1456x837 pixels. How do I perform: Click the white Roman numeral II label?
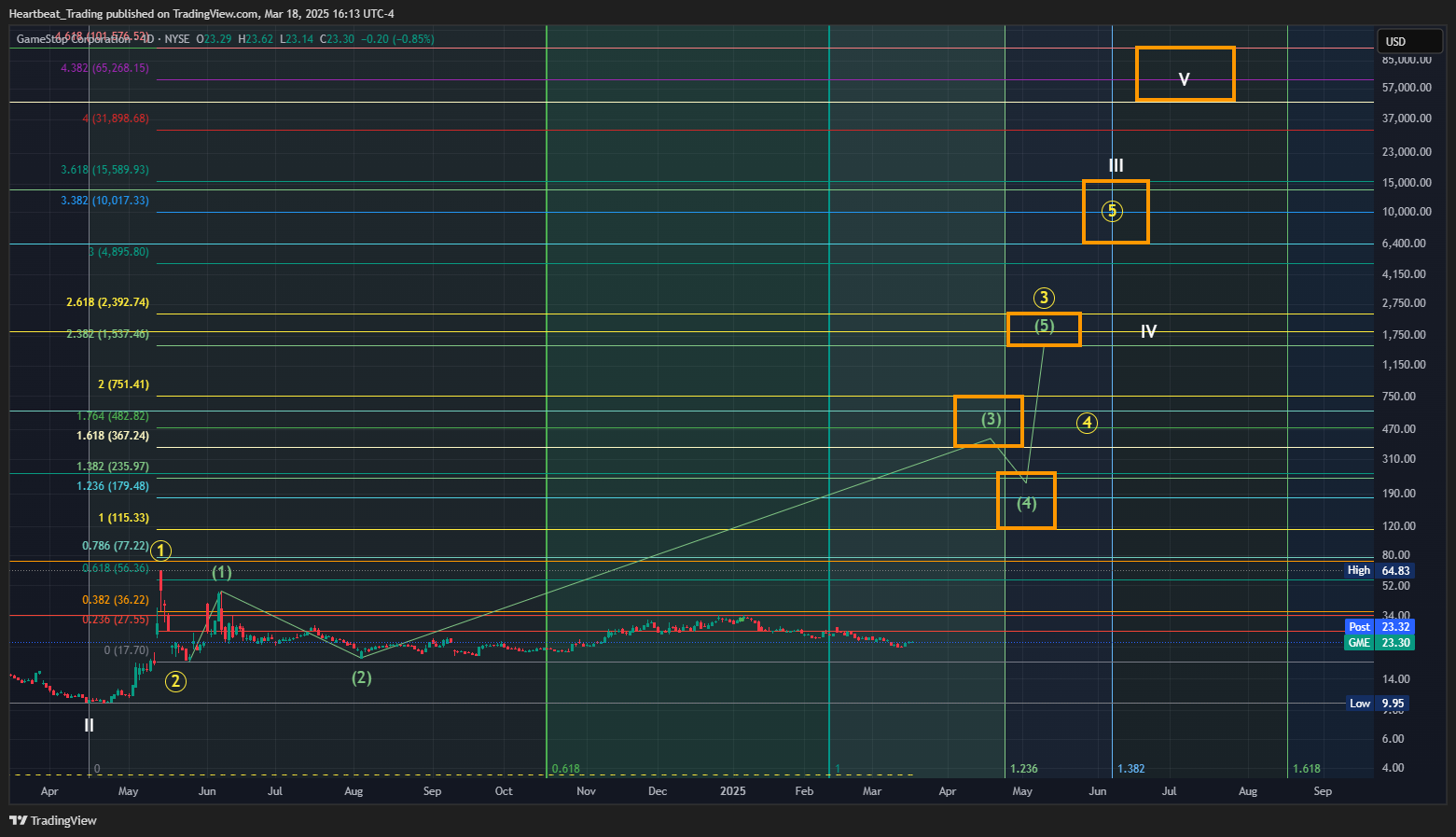[x=89, y=725]
